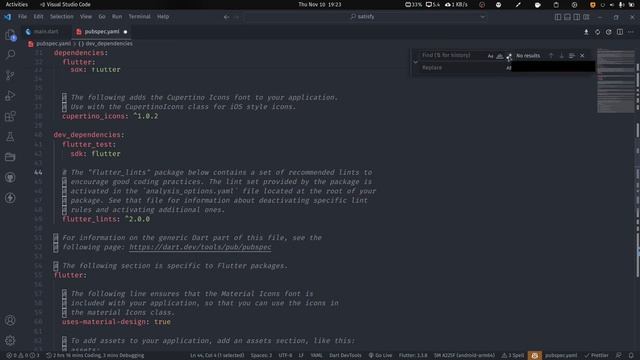Open Activities overview in top bar
The width and height of the screenshot is (640, 360).
[x=17, y=4]
